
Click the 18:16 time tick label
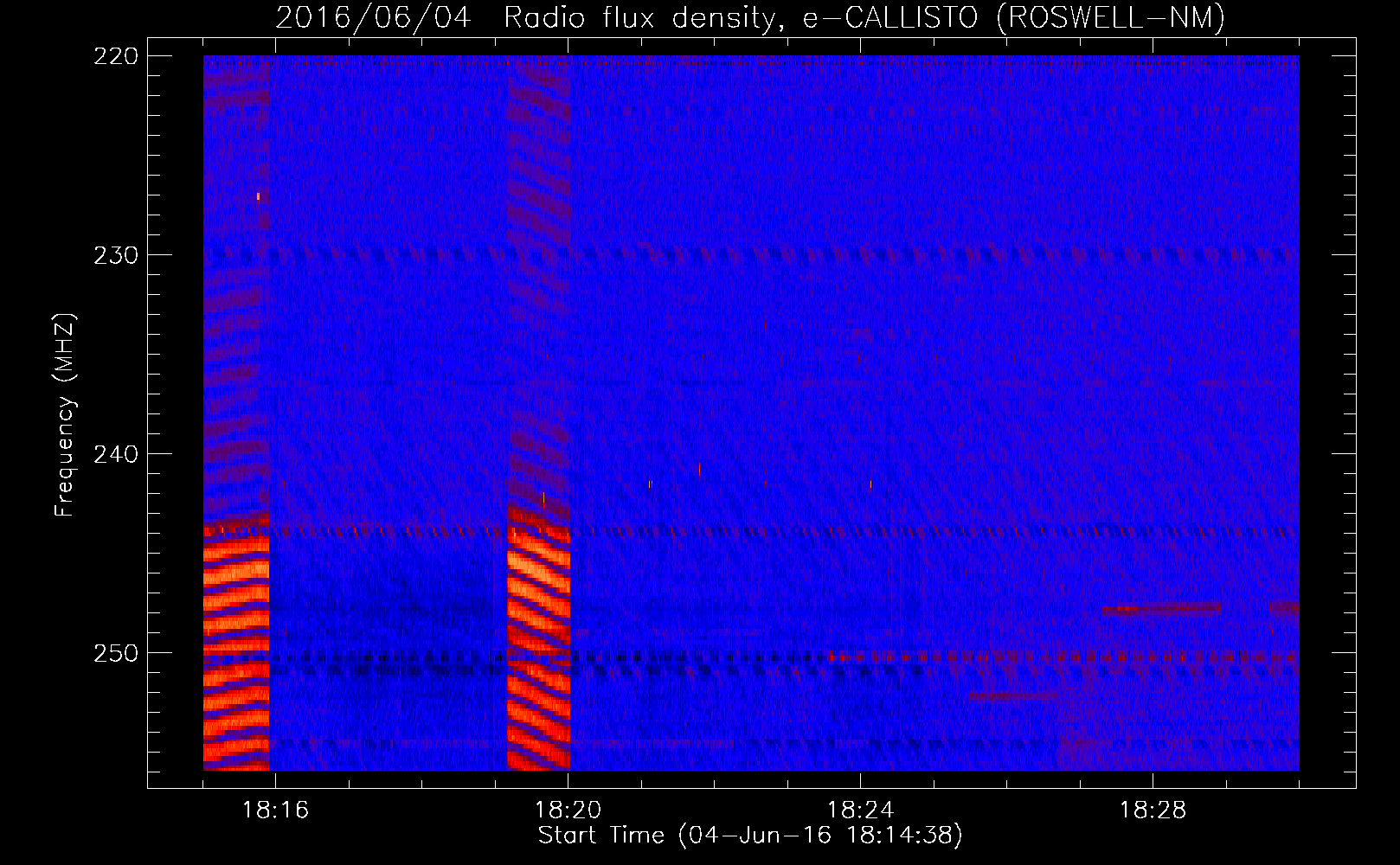click(x=275, y=811)
